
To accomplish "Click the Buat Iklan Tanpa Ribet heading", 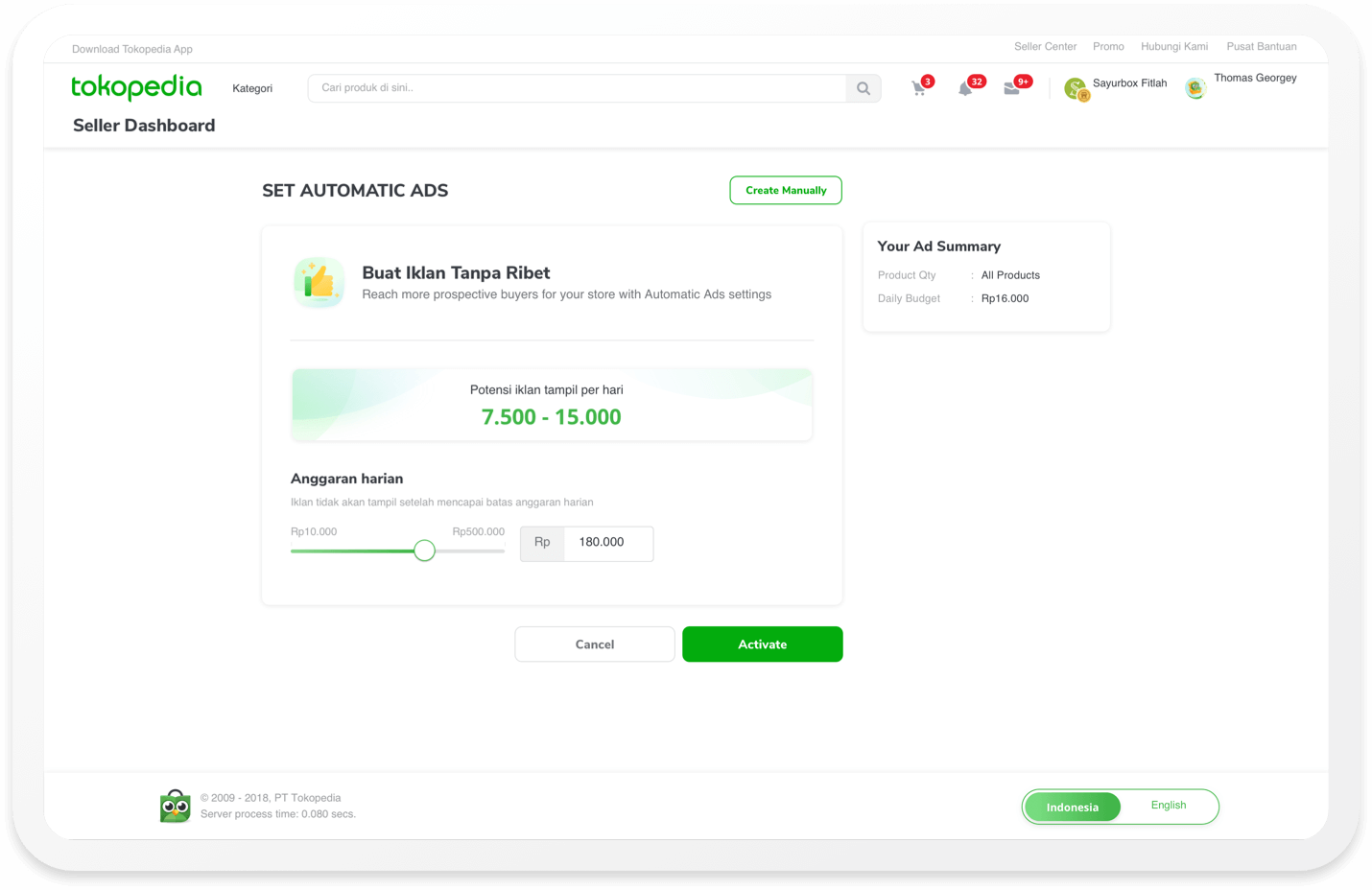I will (456, 272).
